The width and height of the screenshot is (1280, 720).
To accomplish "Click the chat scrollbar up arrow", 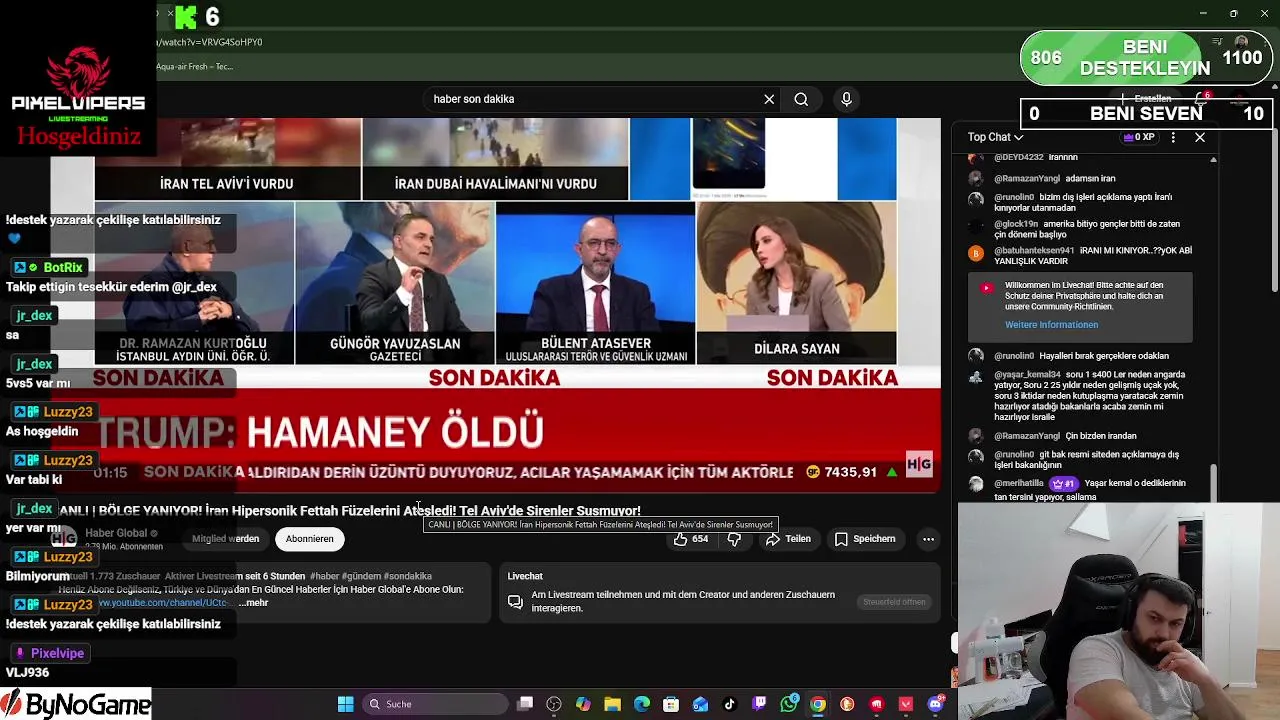I will pos(1213,159).
